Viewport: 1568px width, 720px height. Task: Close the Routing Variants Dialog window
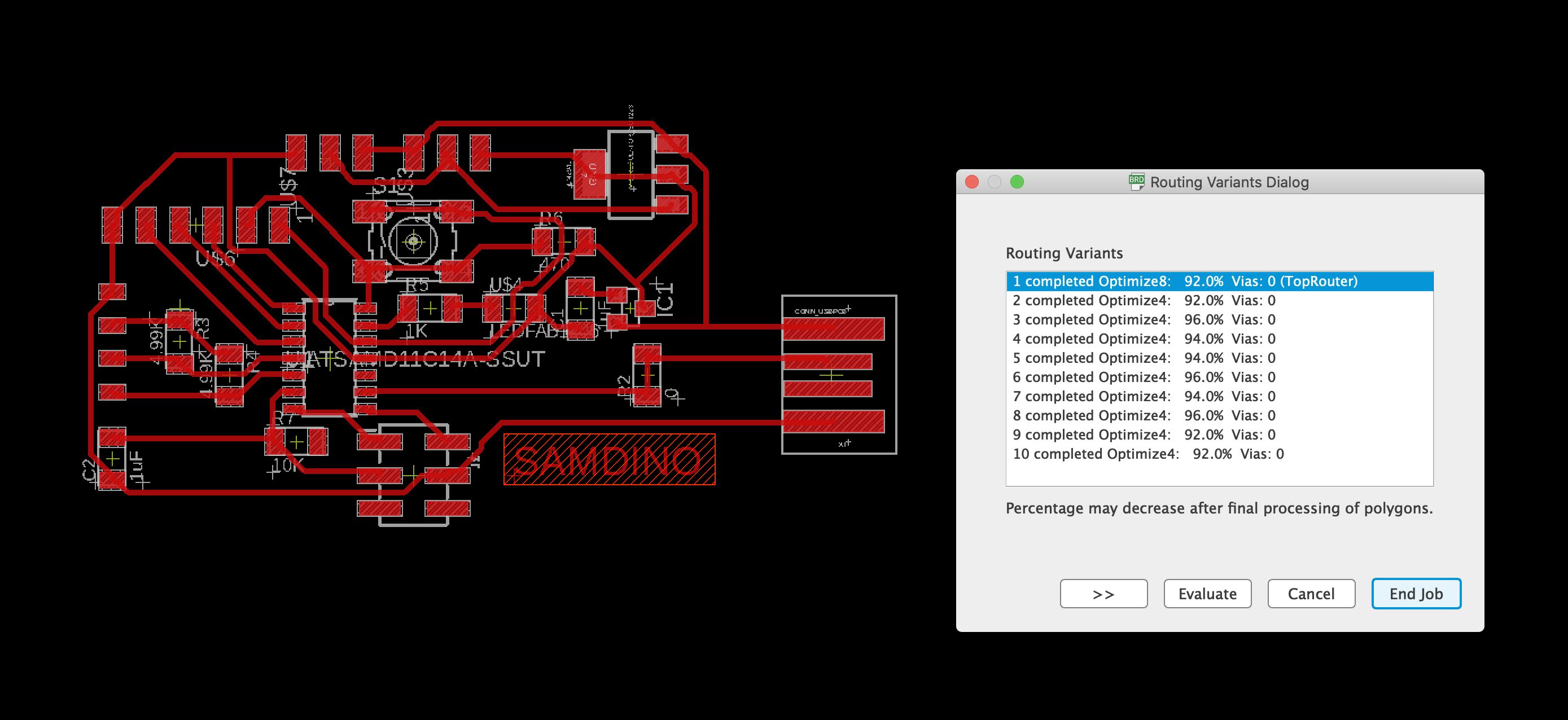pyautogui.click(x=972, y=182)
